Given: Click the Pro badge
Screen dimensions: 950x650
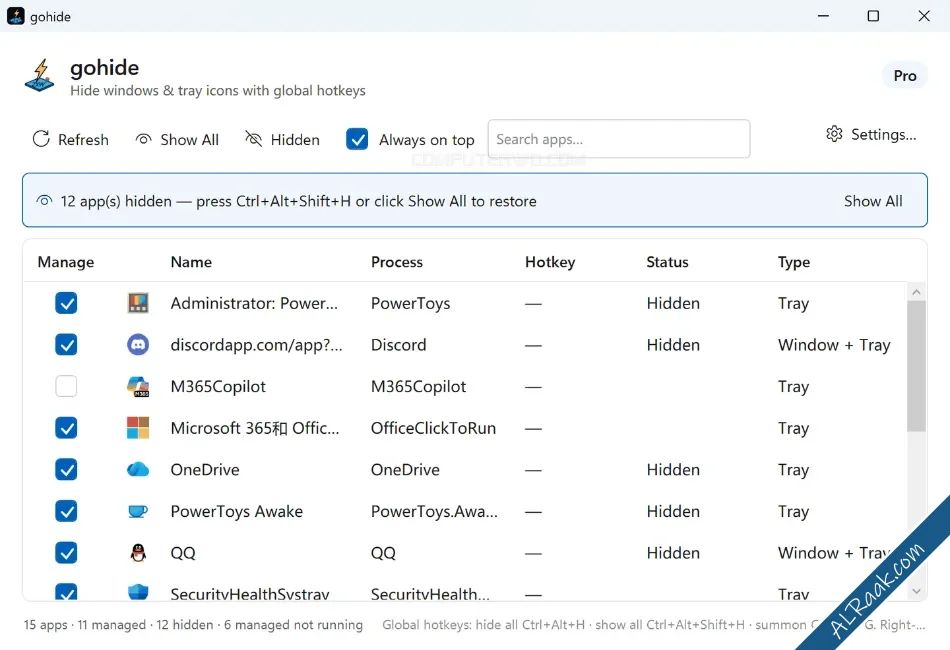Looking at the screenshot, I should tap(905, 76).
